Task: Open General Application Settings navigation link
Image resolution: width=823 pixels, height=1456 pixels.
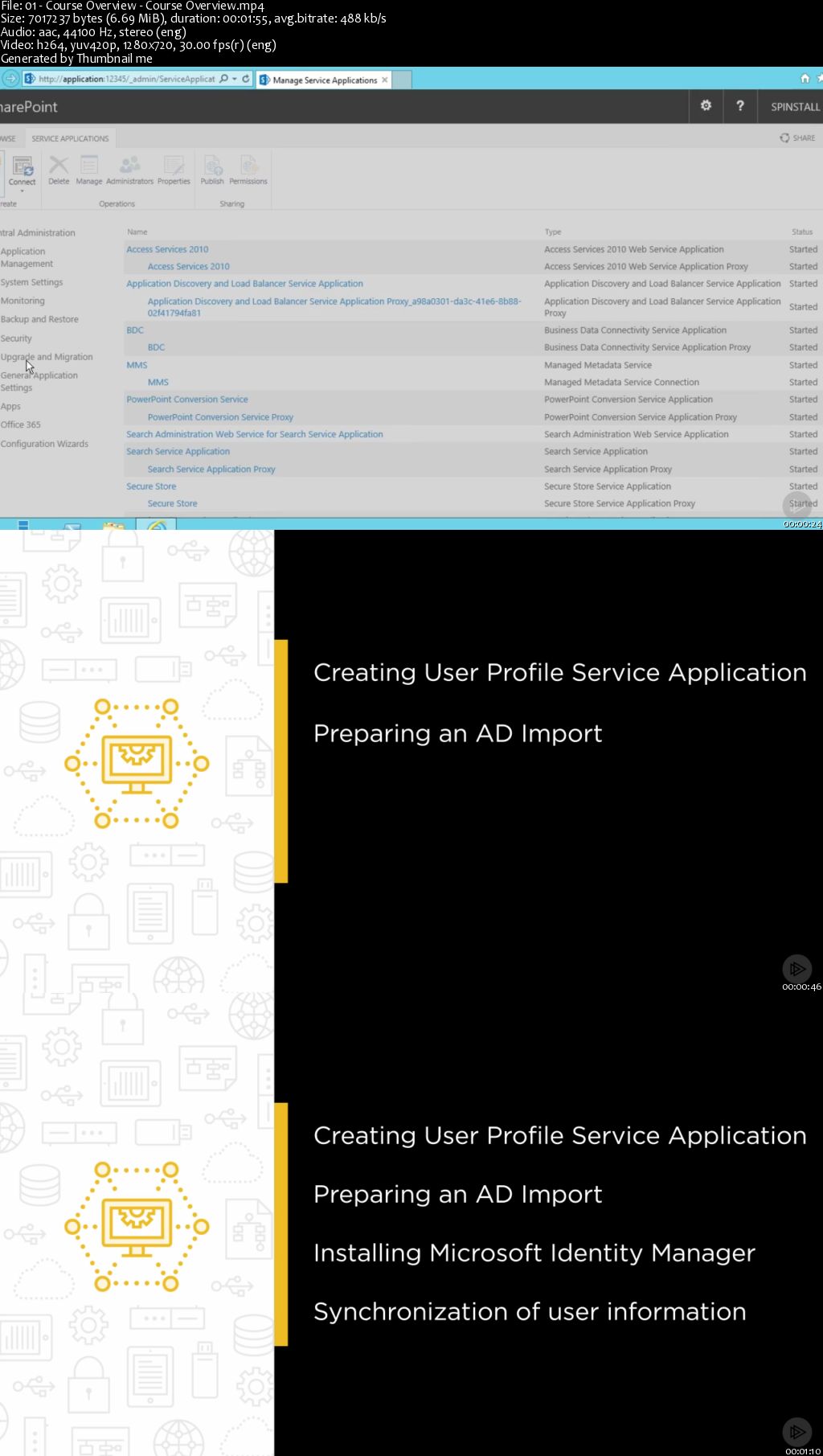Action: pyautogui.click(x=39, y=381)
